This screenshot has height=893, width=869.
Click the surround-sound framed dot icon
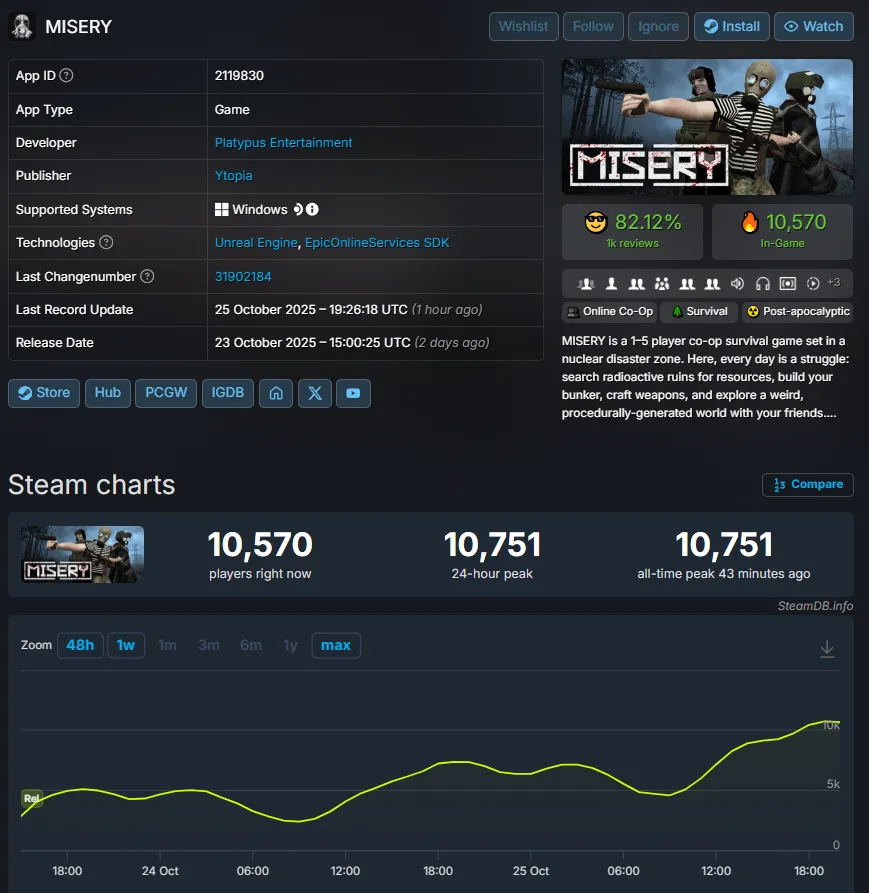788,283
